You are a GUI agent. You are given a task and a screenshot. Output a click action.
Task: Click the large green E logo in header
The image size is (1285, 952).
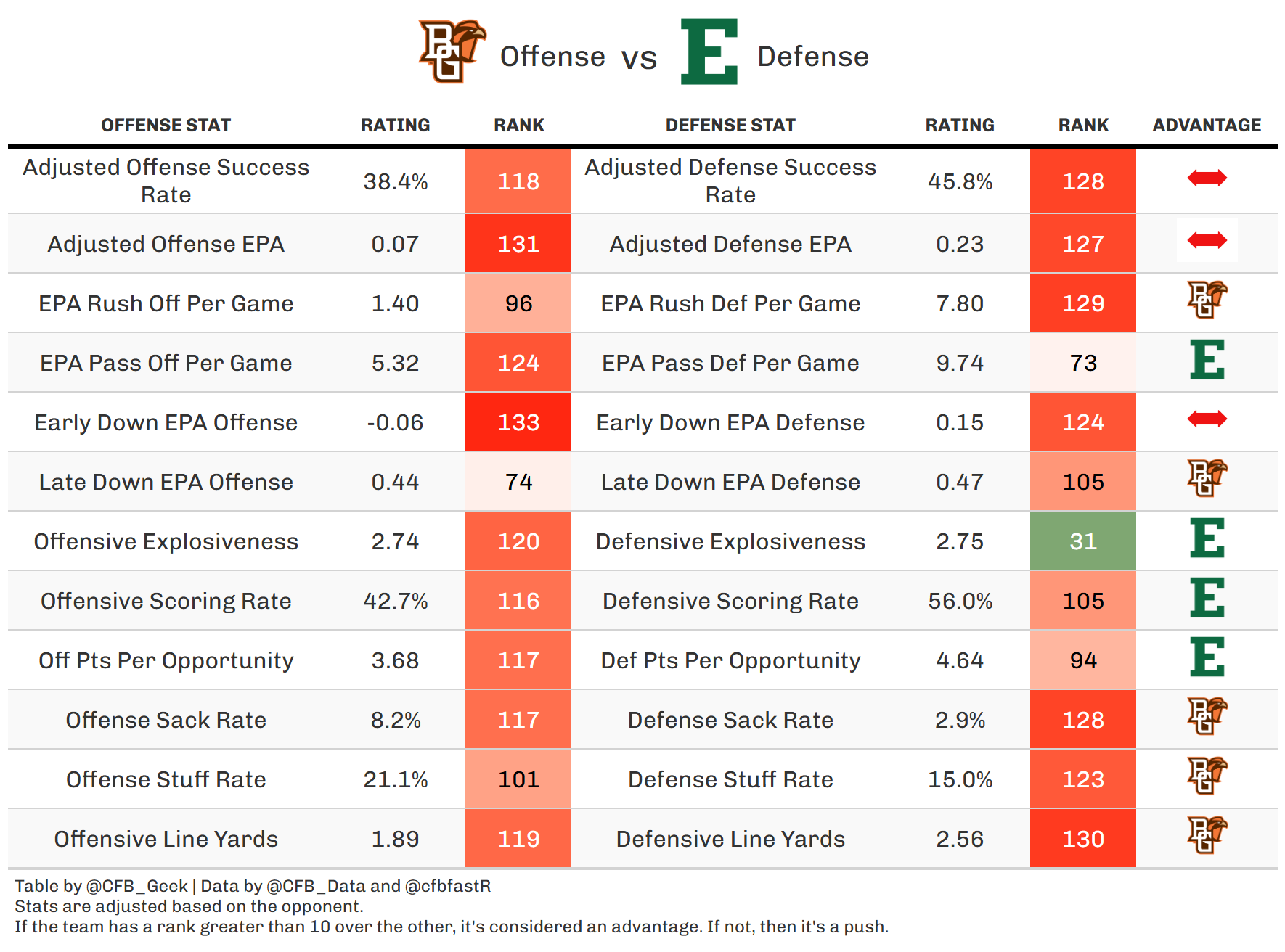(x=709, y=52)
